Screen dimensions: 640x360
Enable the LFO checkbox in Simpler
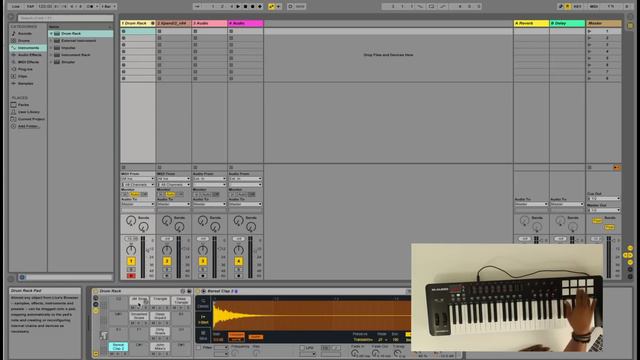click(302, 348)
